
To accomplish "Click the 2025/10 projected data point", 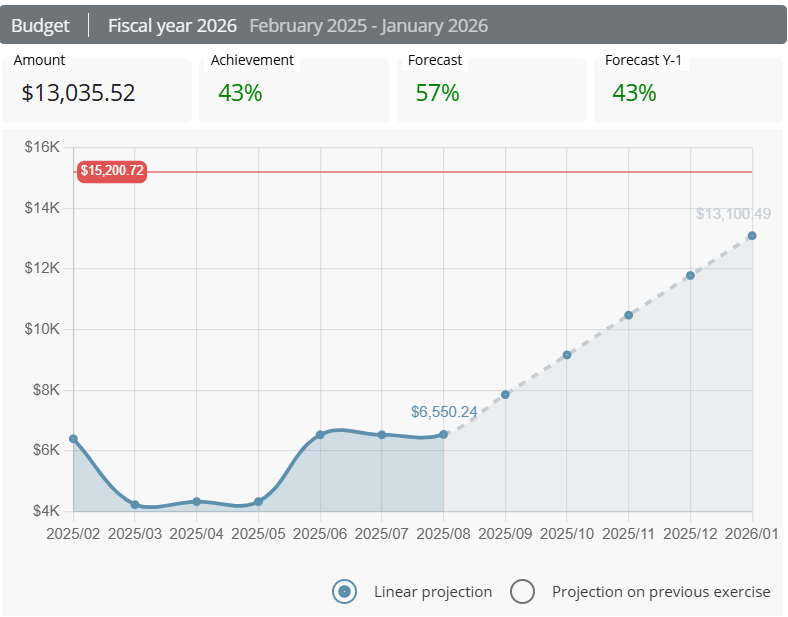I will [567, 355].
